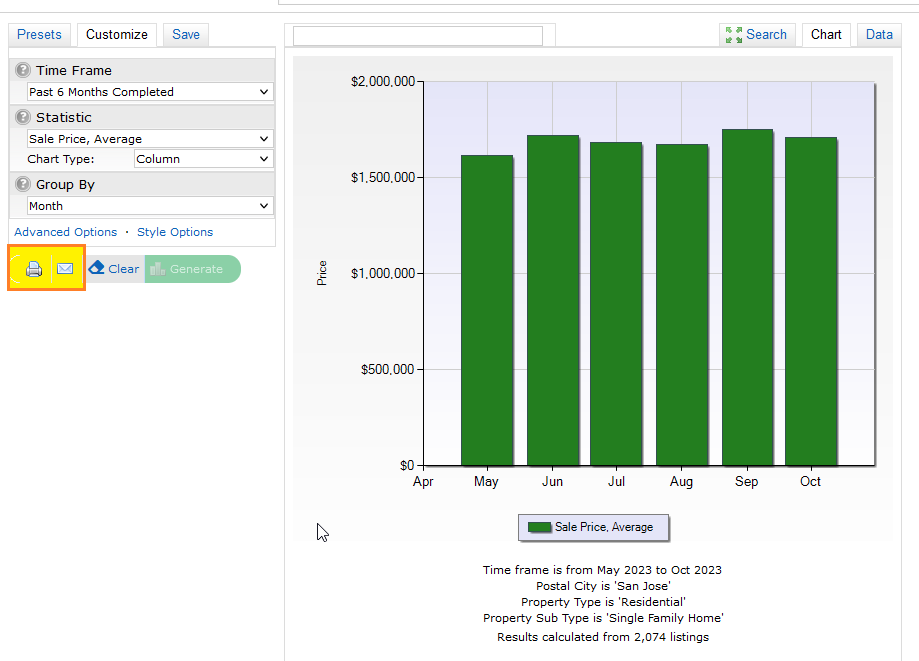Image resolution: width=919 pixels, height=661 pixels.
Task: Click the 'Price' axis title
Action: 322,273
